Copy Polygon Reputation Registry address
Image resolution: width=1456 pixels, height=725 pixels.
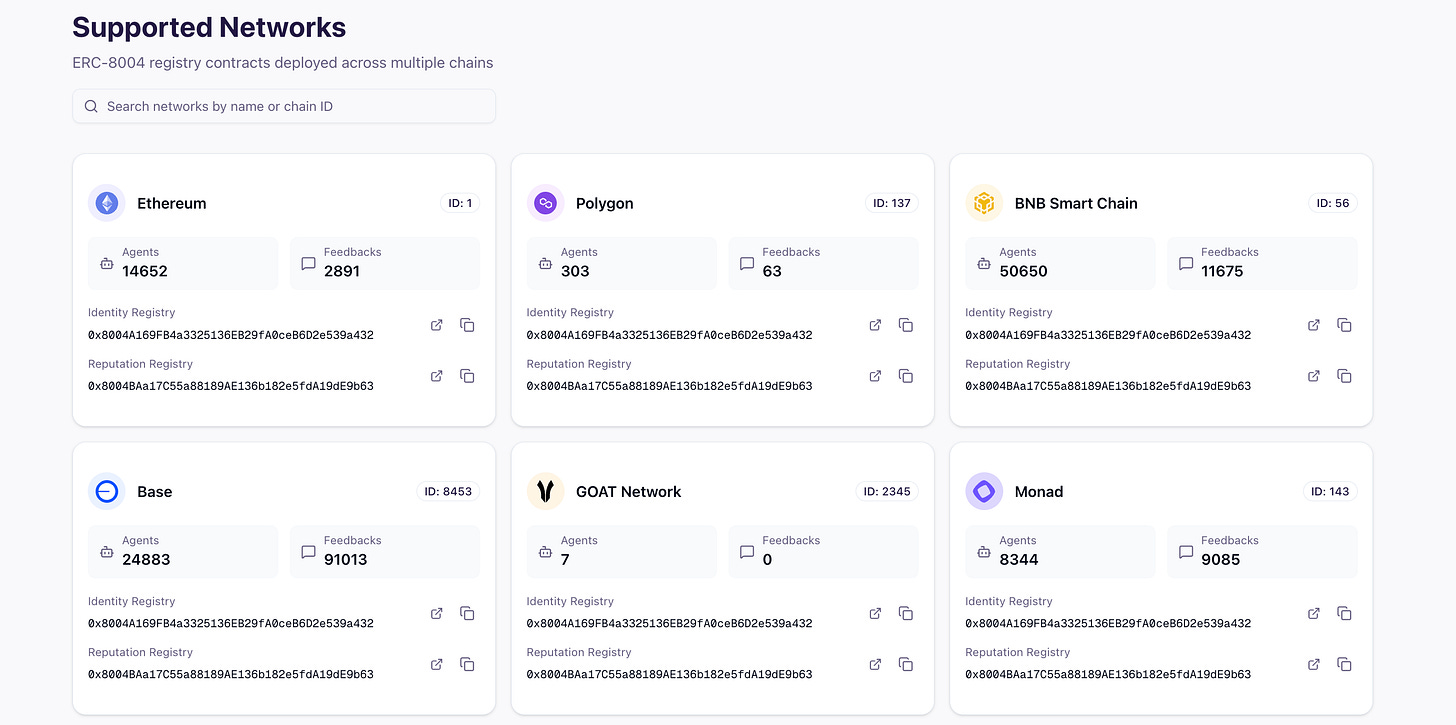906,376
